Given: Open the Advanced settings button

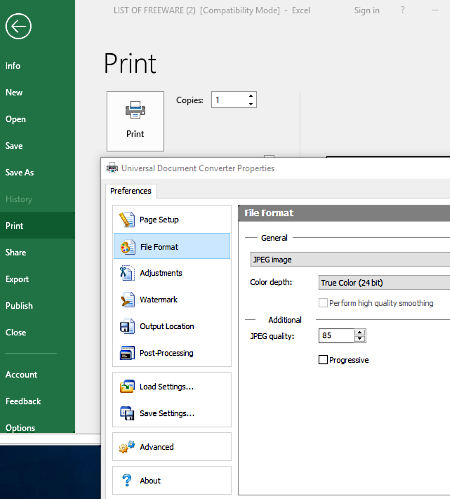Looking at the screenshot, I should (x=172, y=447).
